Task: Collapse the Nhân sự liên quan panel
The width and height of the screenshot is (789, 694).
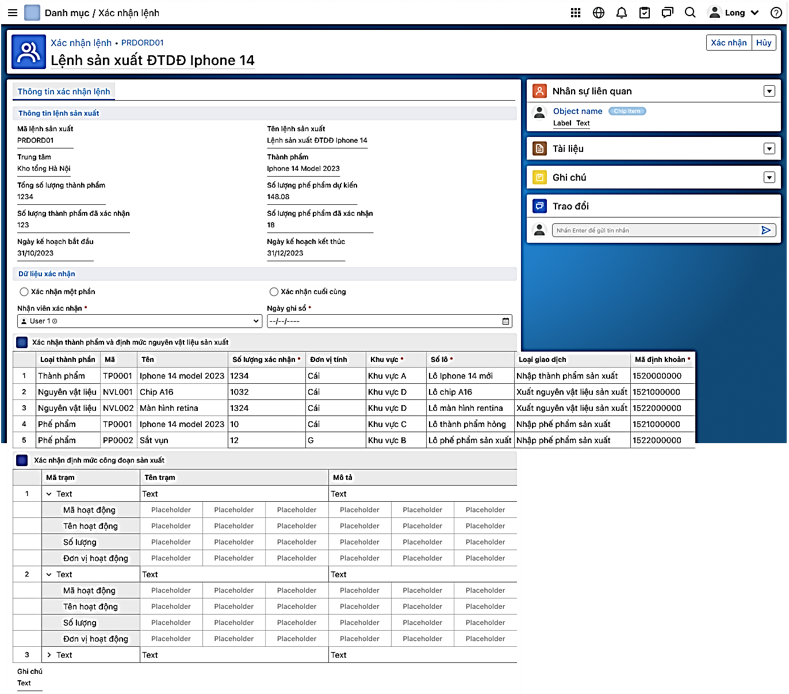Action: tap(769, 91)
